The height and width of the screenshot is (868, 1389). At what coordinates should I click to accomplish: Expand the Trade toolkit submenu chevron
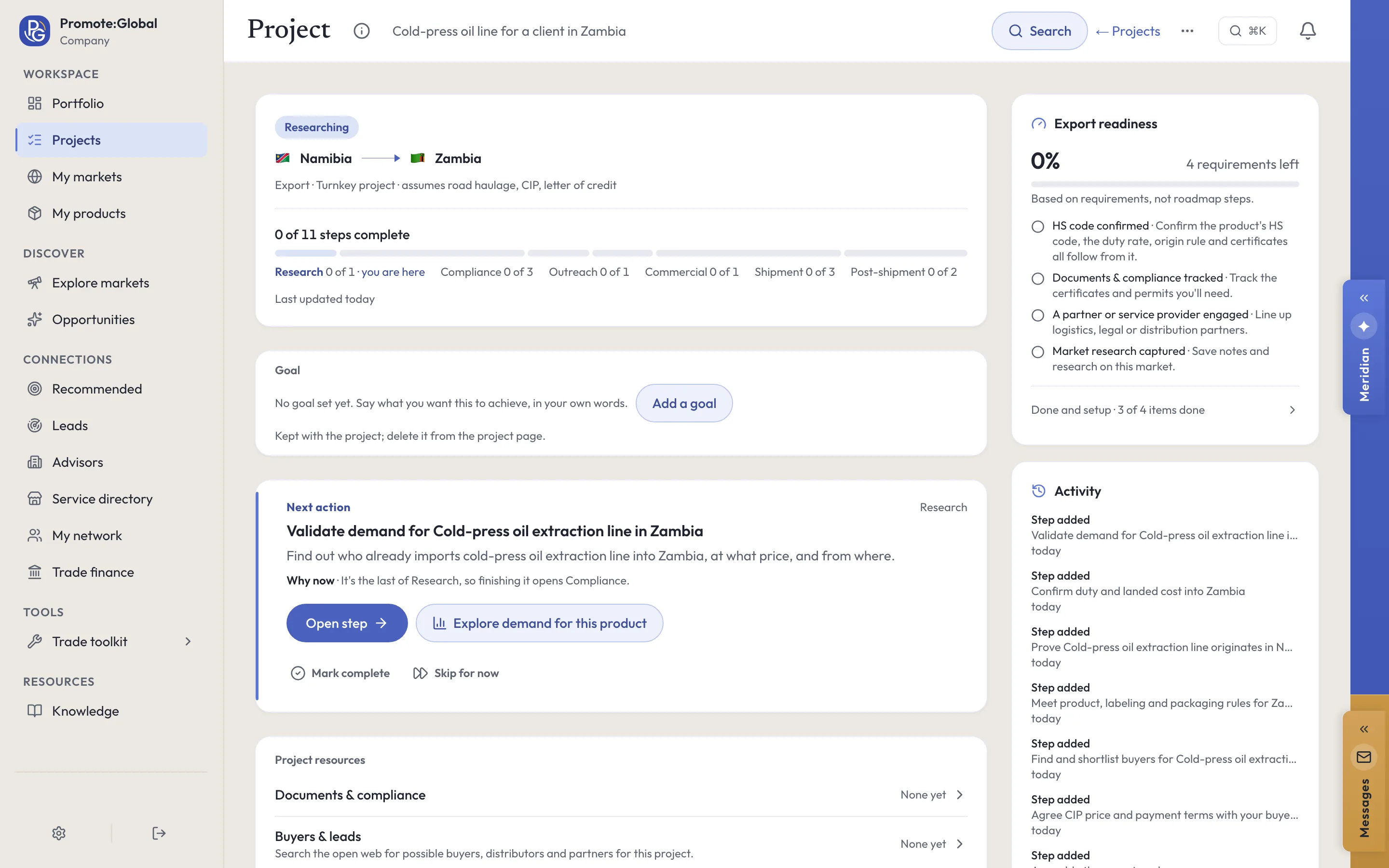(188, 641)
